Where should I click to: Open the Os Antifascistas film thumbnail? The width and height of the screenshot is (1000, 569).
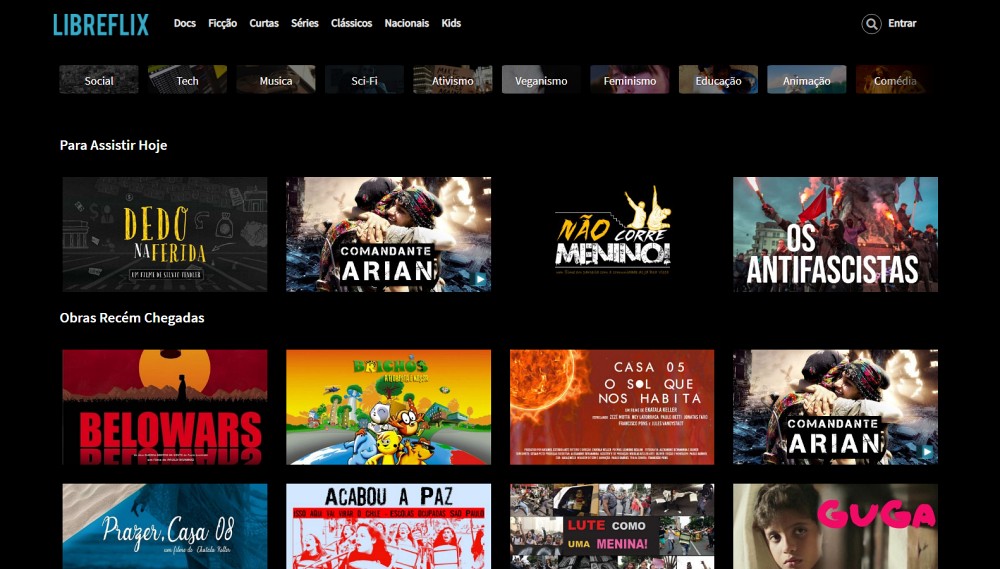[835, 234]
